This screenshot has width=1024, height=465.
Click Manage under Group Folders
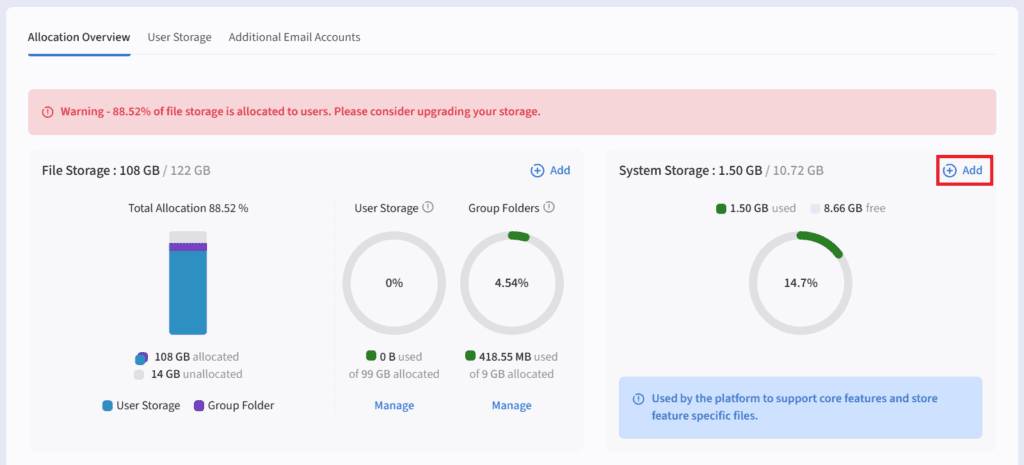[511, 405]
